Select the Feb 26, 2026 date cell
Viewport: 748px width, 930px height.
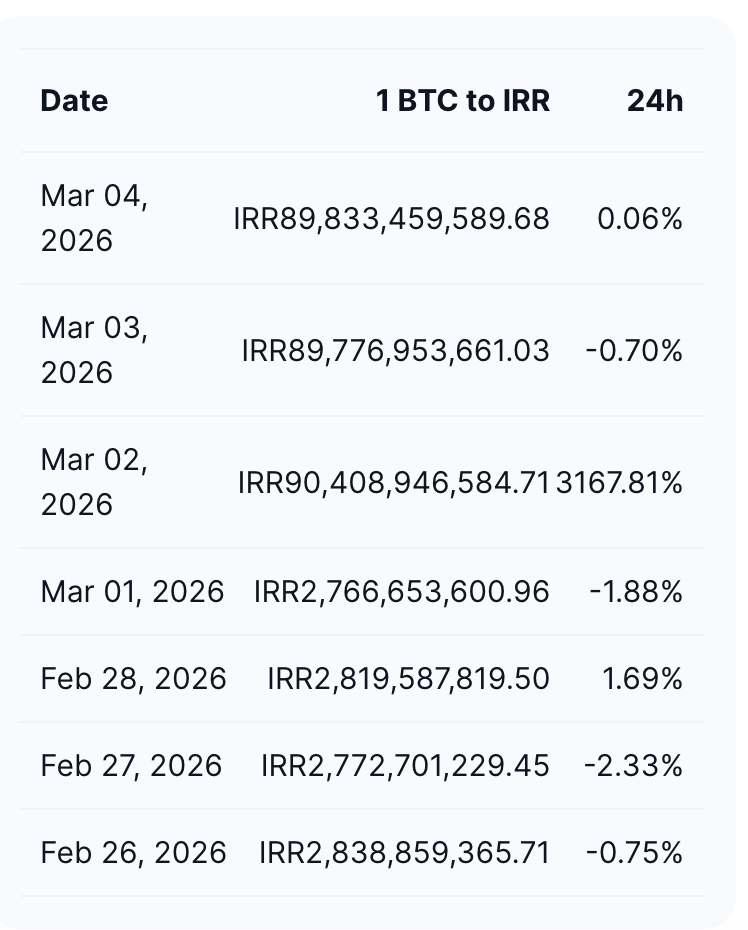point(133,853)
